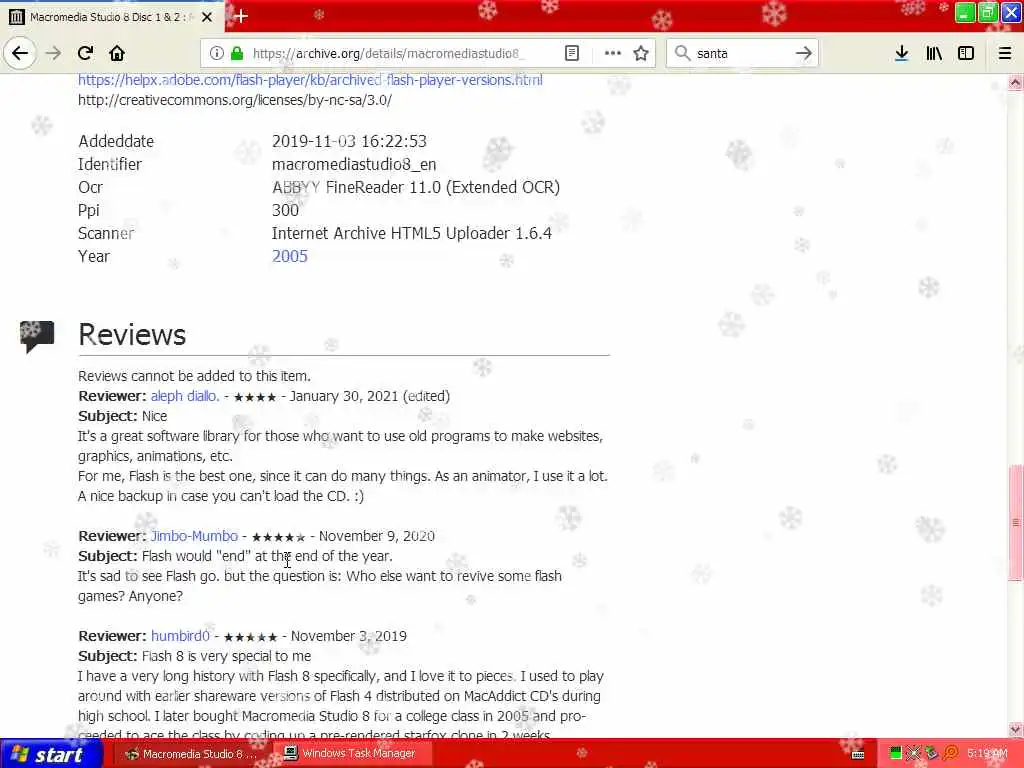Click the green secure padlock icon
Viewport: 1024px width, 768px height.
[x=237, y=53]
